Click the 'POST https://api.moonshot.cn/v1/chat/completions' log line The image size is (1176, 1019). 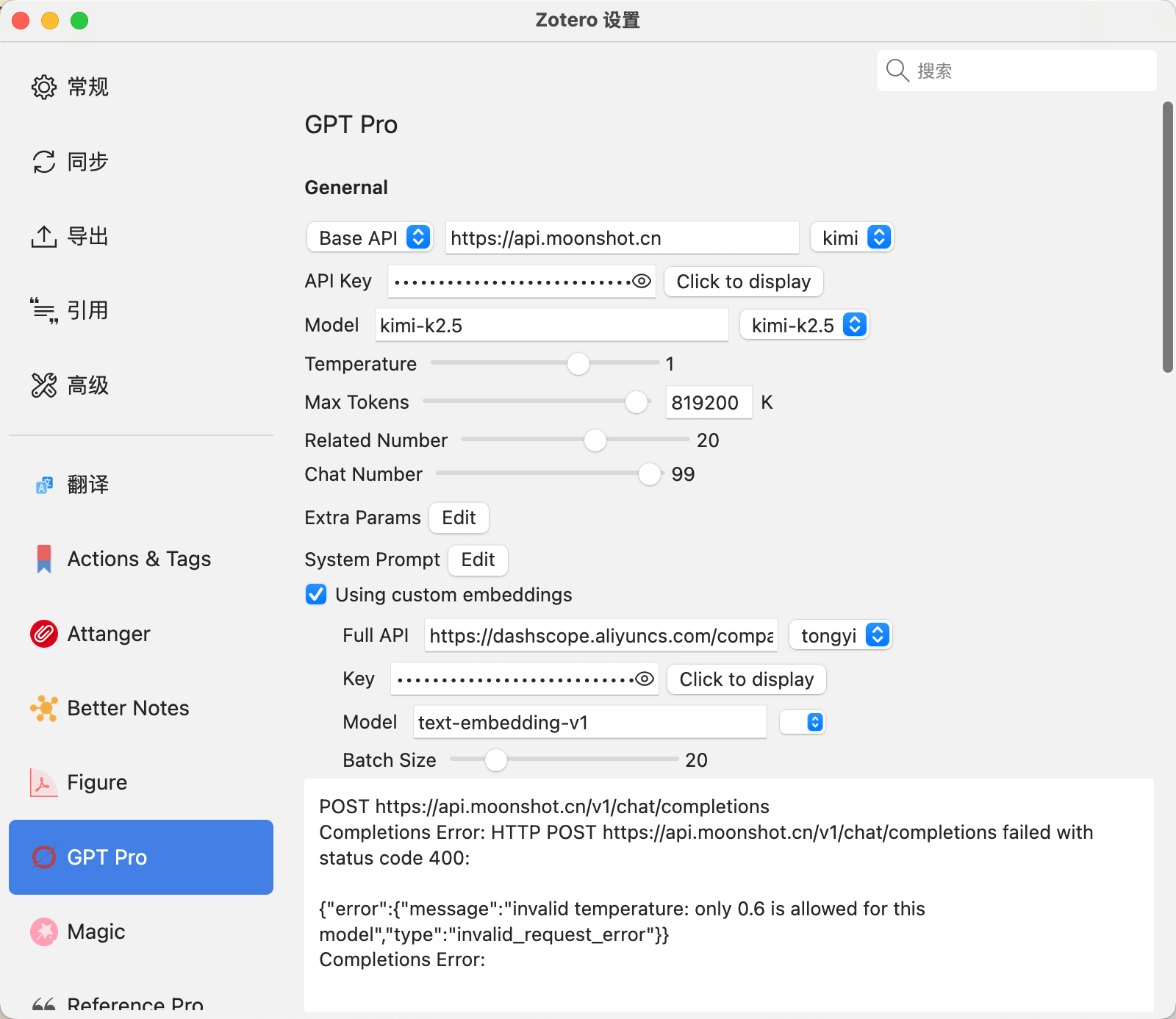(544, 807)
